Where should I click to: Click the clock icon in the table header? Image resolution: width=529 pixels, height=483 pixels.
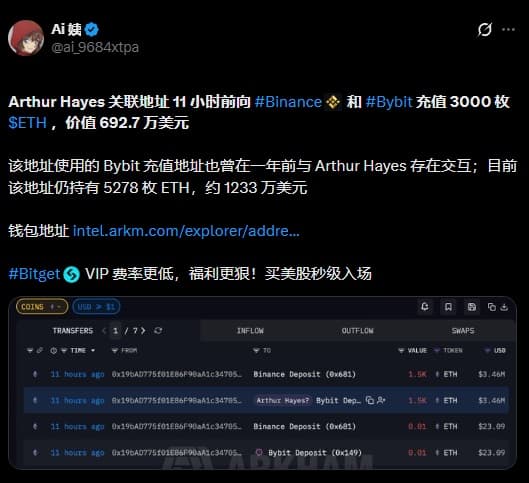point(53,351)
